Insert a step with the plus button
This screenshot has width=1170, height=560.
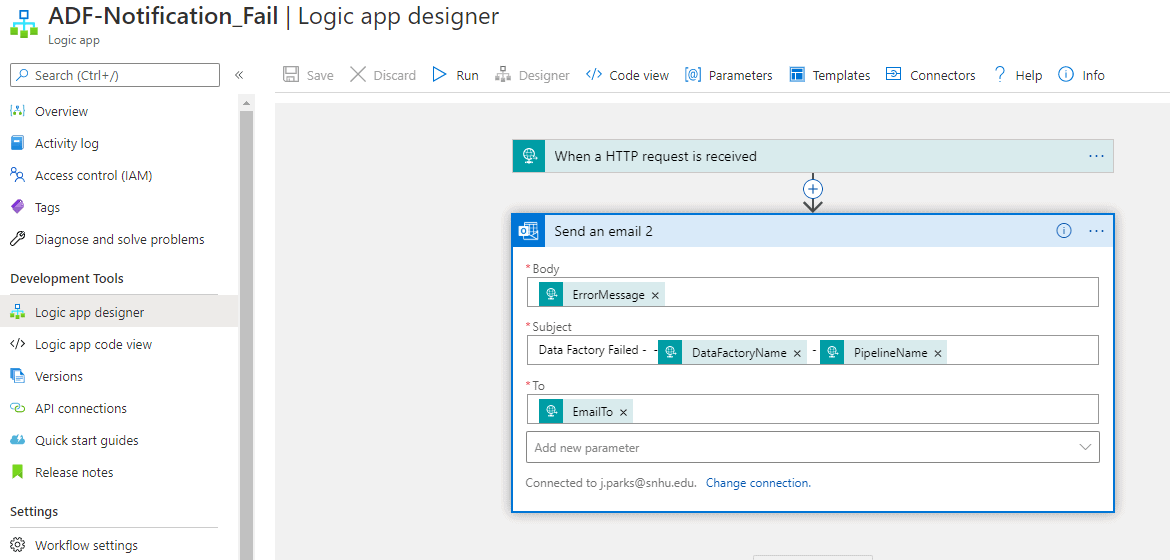(813, 188)
